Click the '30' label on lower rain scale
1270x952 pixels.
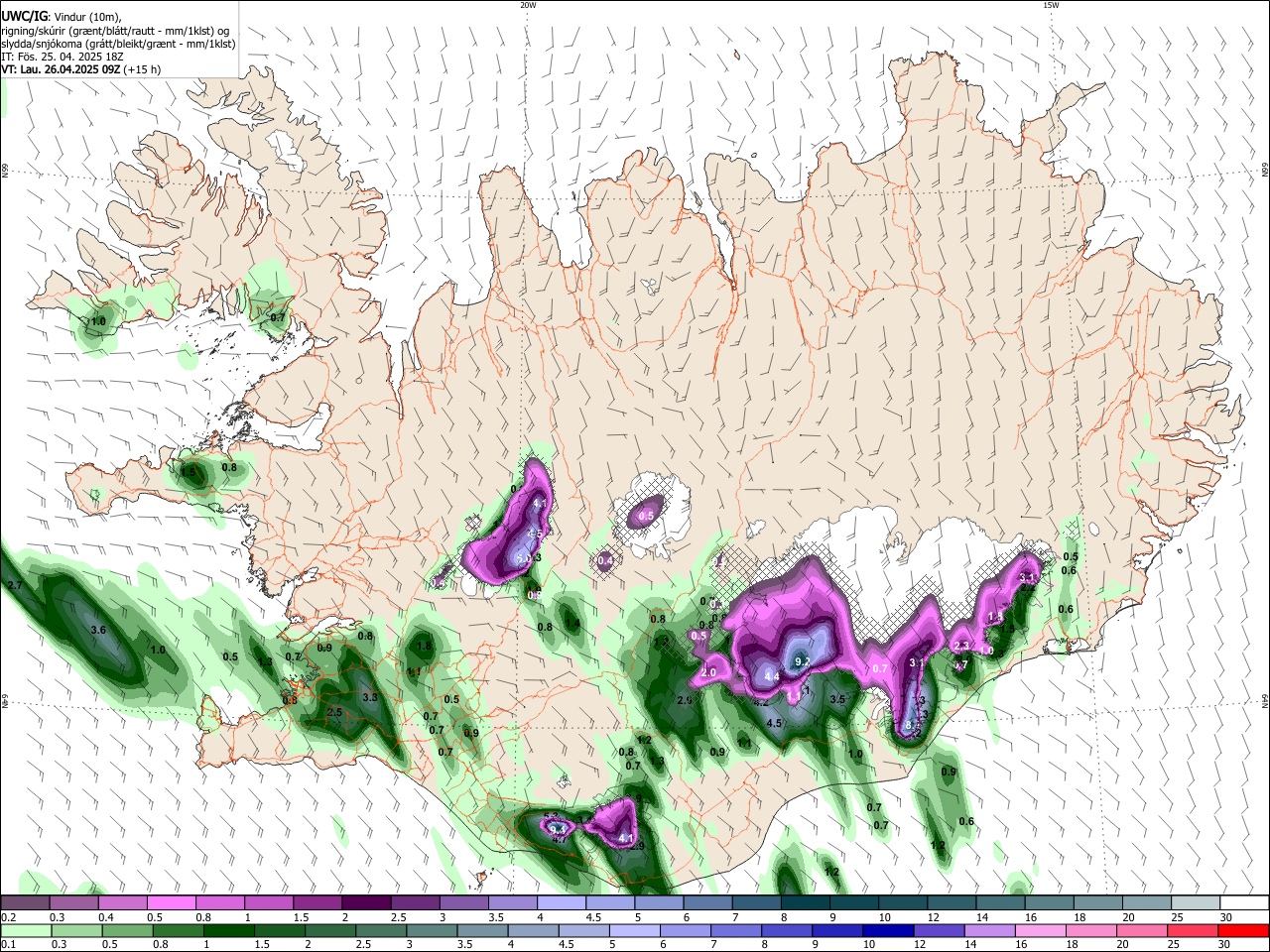1223,945
